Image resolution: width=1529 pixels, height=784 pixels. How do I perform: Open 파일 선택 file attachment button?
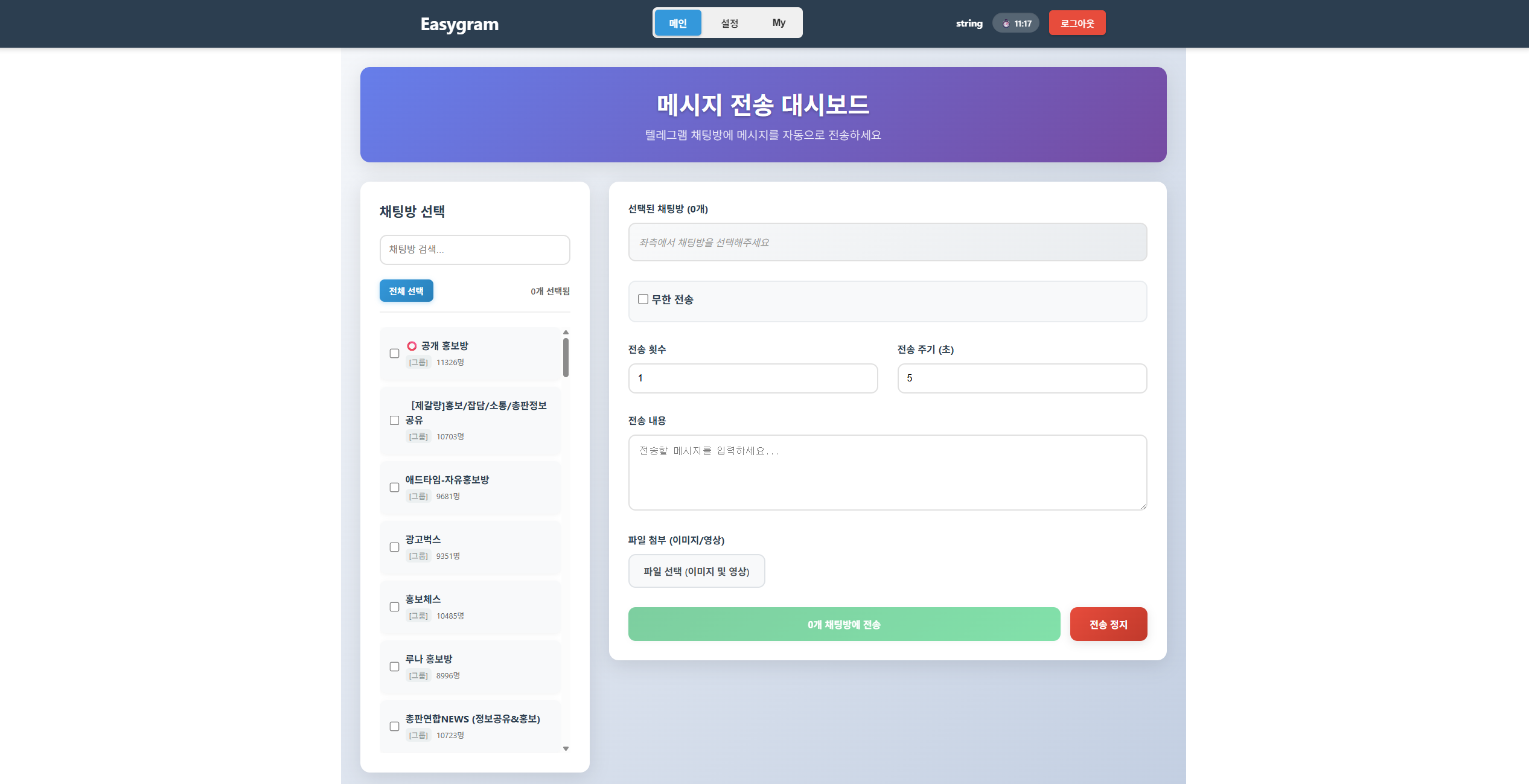[x=696, y=571]
